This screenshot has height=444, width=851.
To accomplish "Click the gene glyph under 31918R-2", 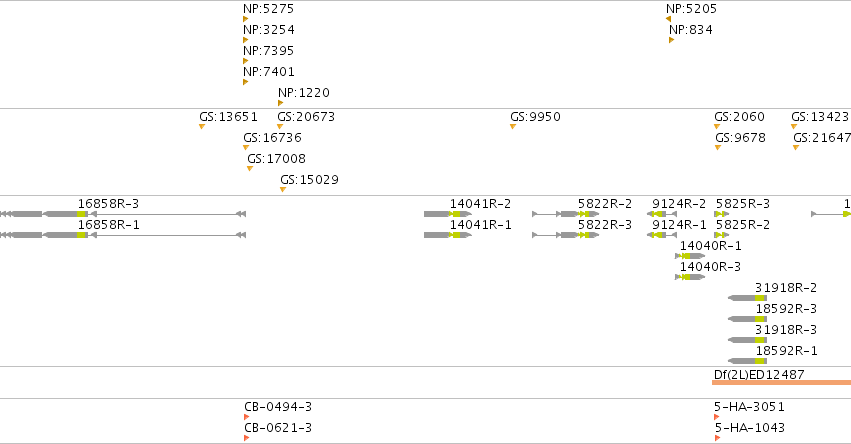I will tap(747, 298).
